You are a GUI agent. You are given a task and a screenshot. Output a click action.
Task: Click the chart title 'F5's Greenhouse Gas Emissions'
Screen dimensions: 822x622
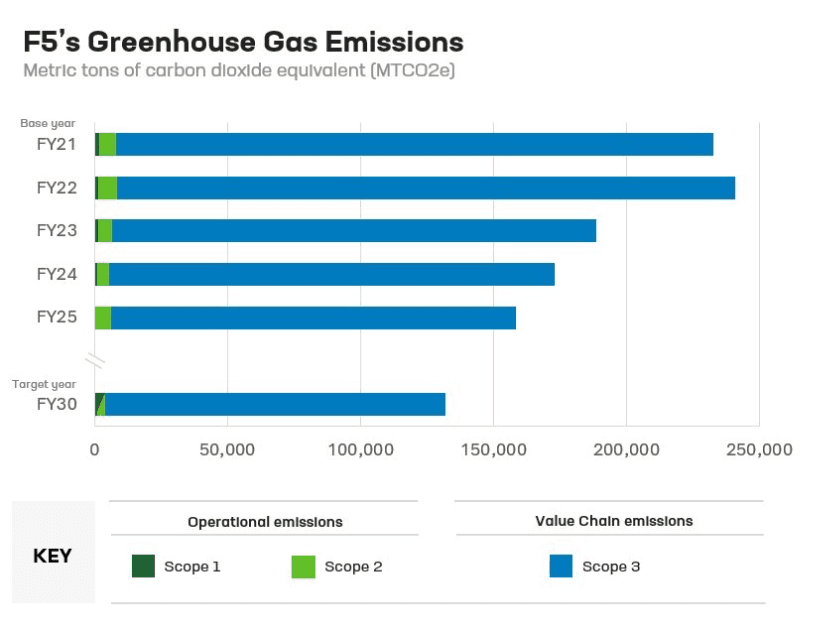coord(244,41)
